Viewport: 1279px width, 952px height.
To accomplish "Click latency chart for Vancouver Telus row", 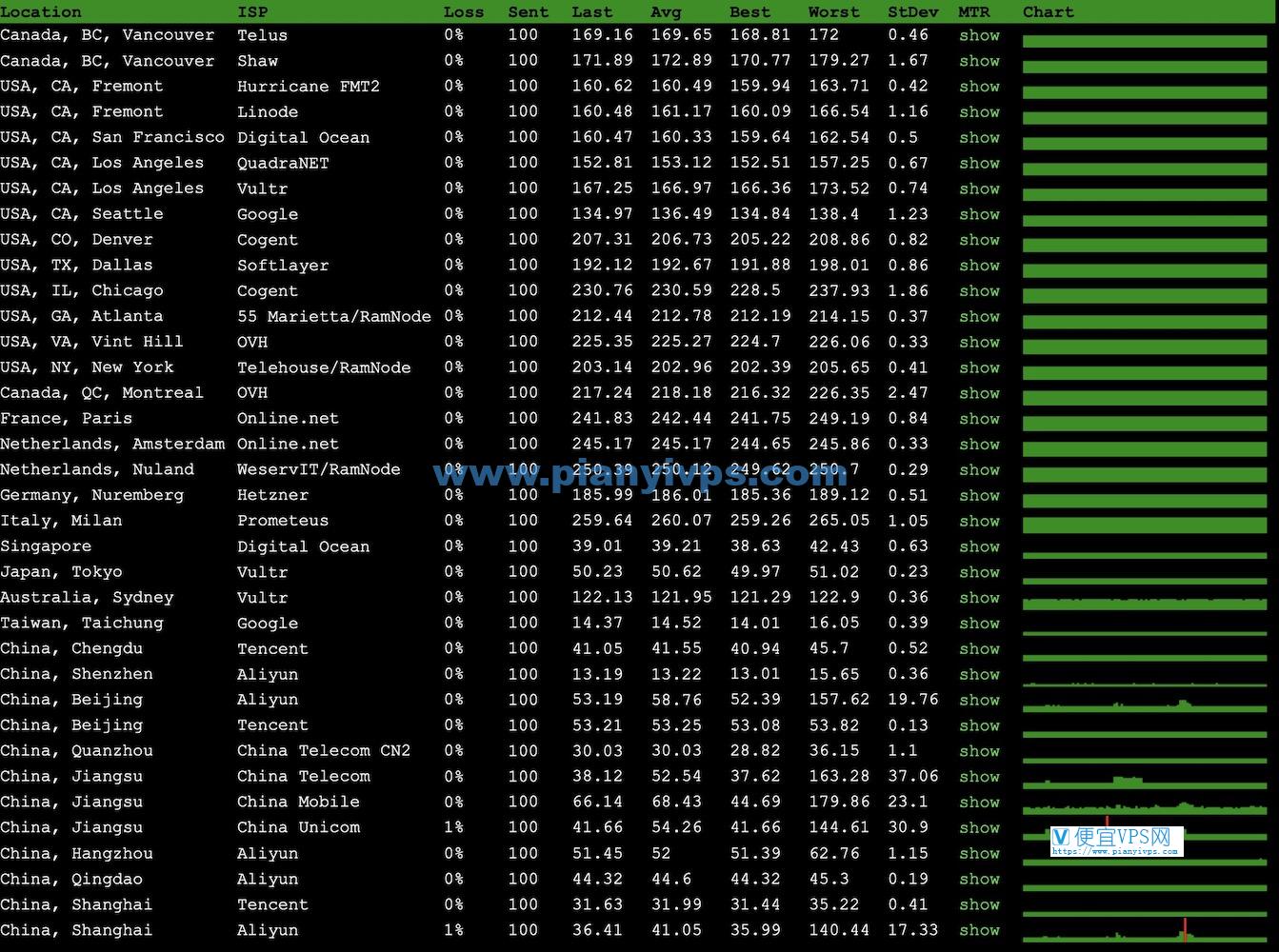I will pos(1145,41).
